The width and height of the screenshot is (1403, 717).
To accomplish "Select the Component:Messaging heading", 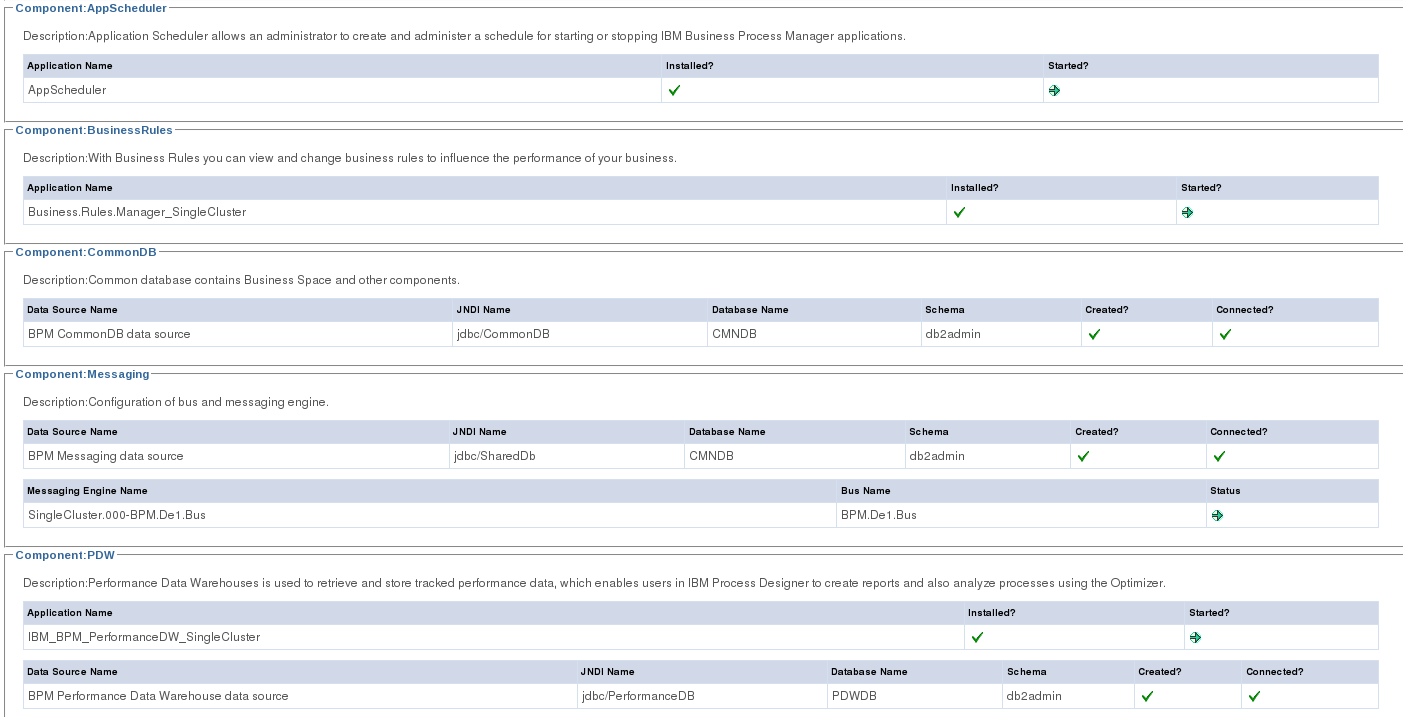I will point(82,374).
